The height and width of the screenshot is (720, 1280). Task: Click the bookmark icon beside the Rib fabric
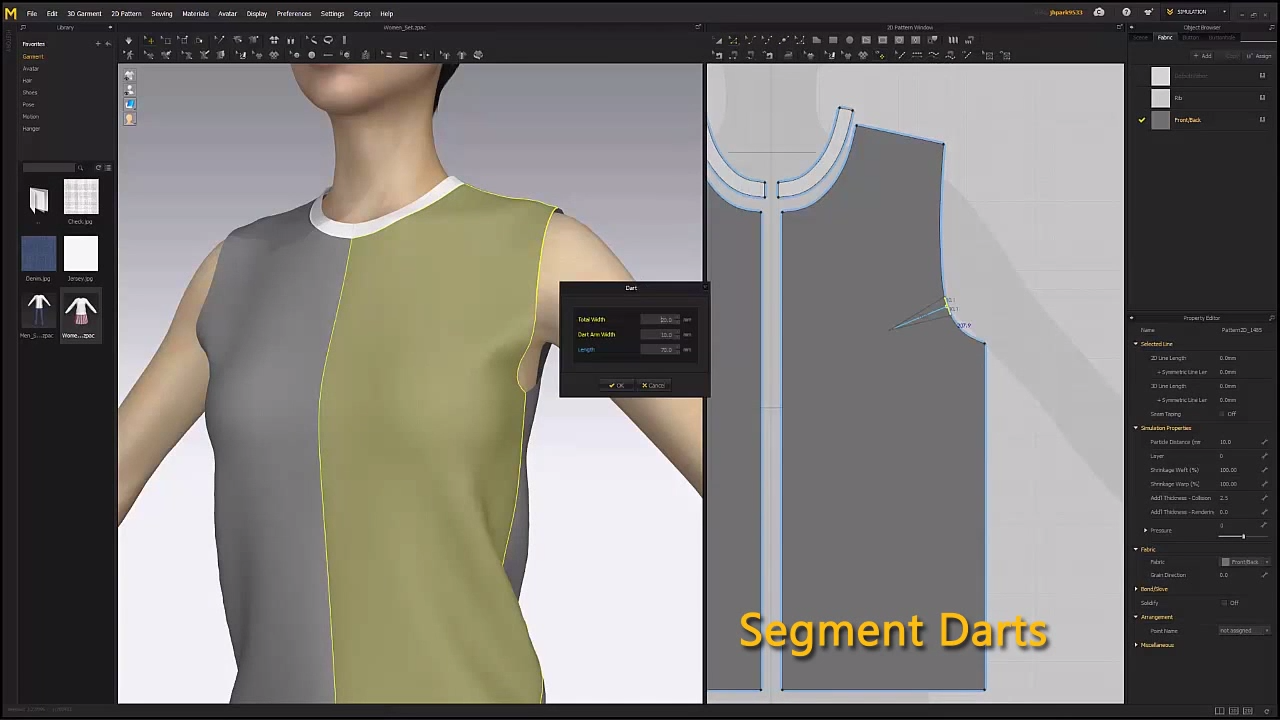click(x=1262, y=98)
